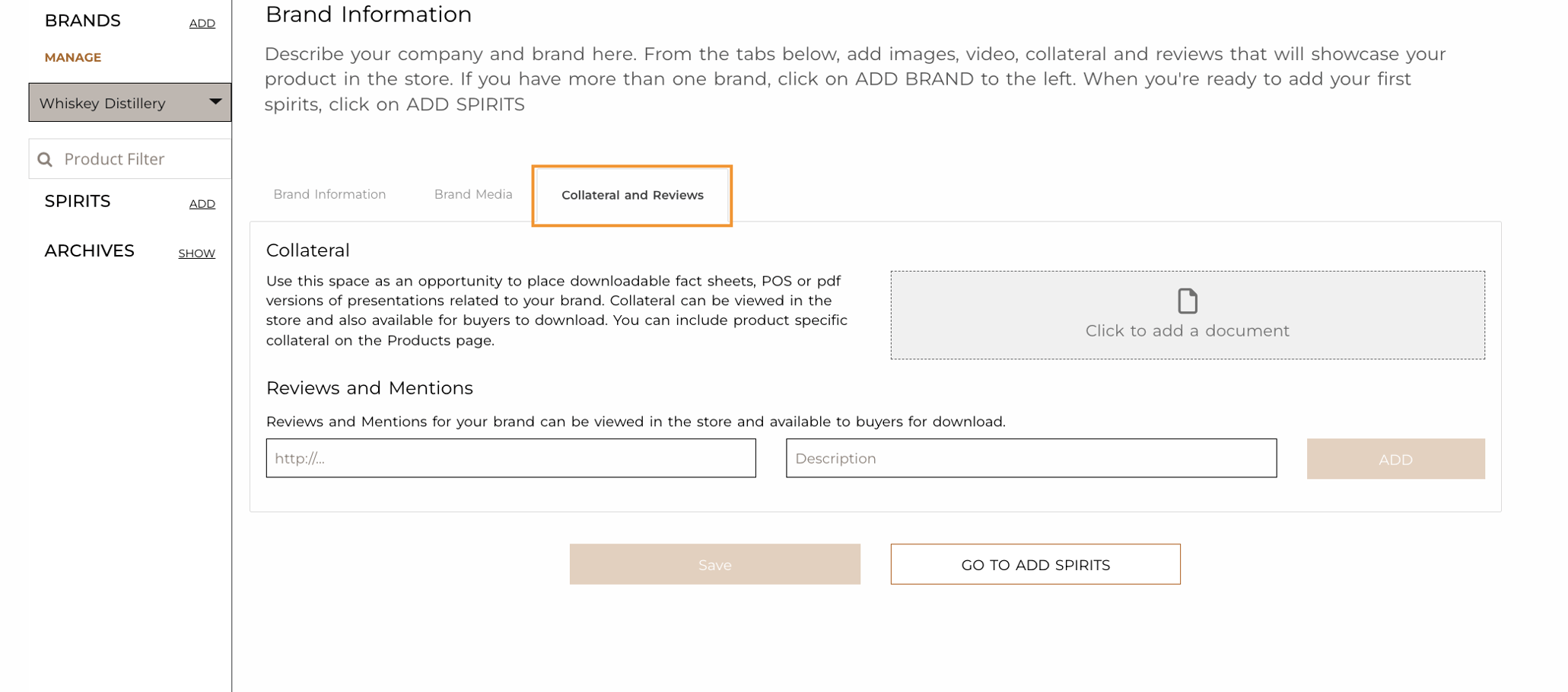
Task: Click MANAGE under BRANDS
Action: point(72,57)
